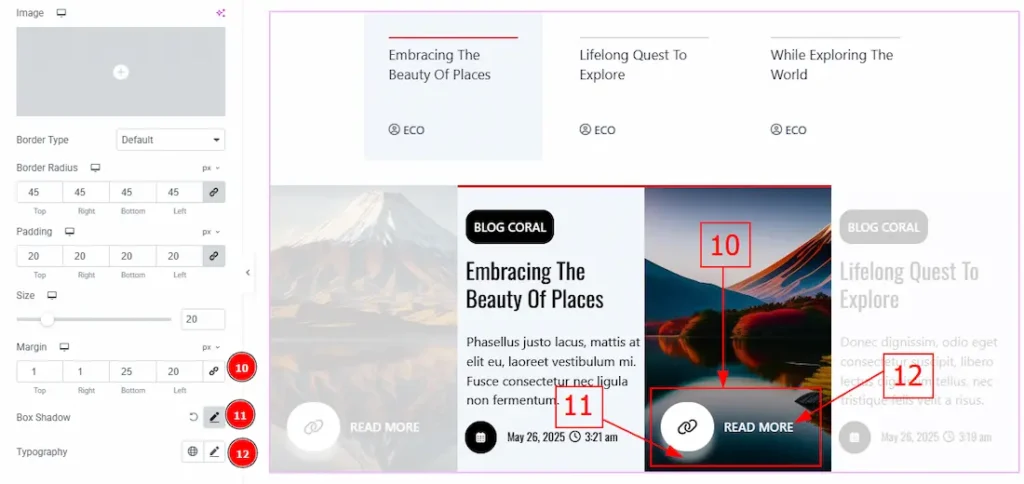Image resolution: width=1024 pixels, height=484 pixels.
Task: Click the responsive device icon next to Size
Action: pos(52,296)
